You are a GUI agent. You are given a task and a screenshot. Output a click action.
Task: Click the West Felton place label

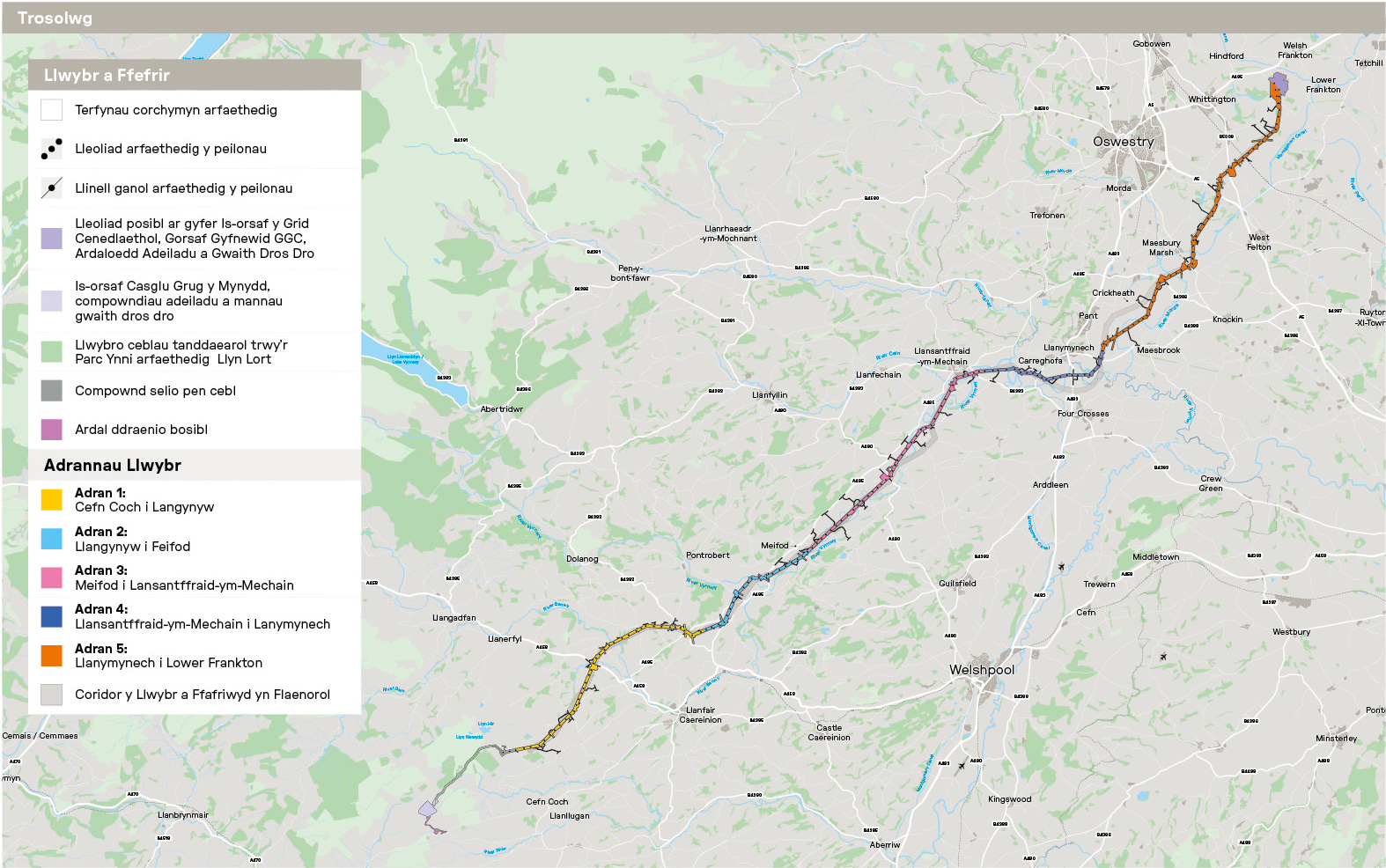coord(1259,242)
